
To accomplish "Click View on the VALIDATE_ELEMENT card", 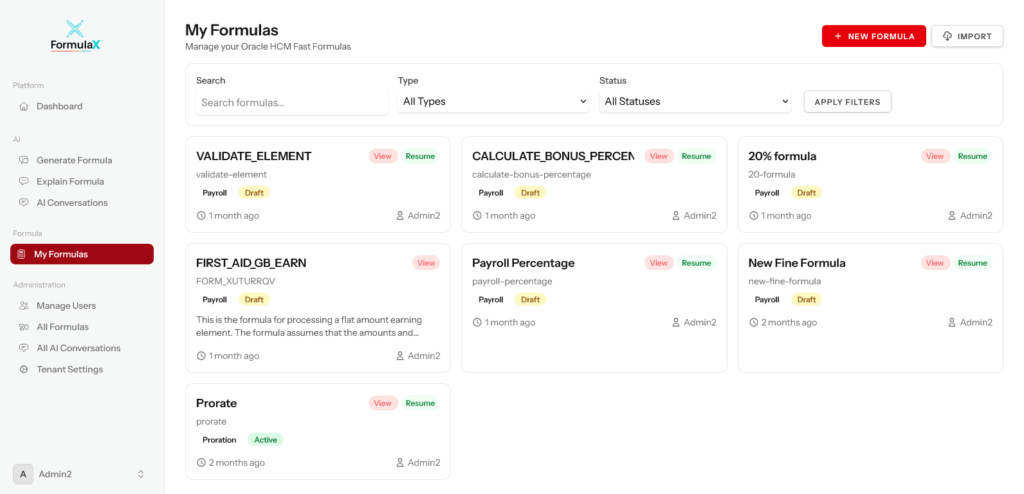I will point(383,156).
